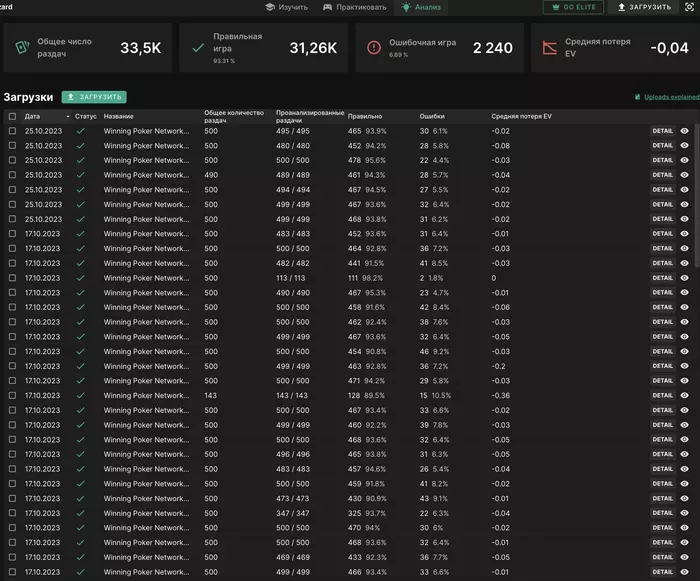Check the box for the 480 / 480 row
The height and width of the screenshot is (581, 700).
pos(12,146)
